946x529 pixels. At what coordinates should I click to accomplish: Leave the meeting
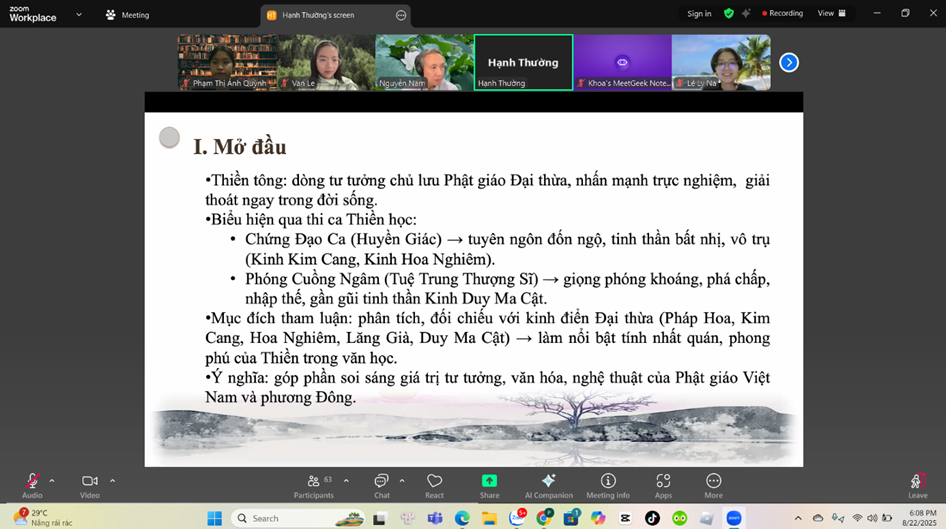coord(917,483)
